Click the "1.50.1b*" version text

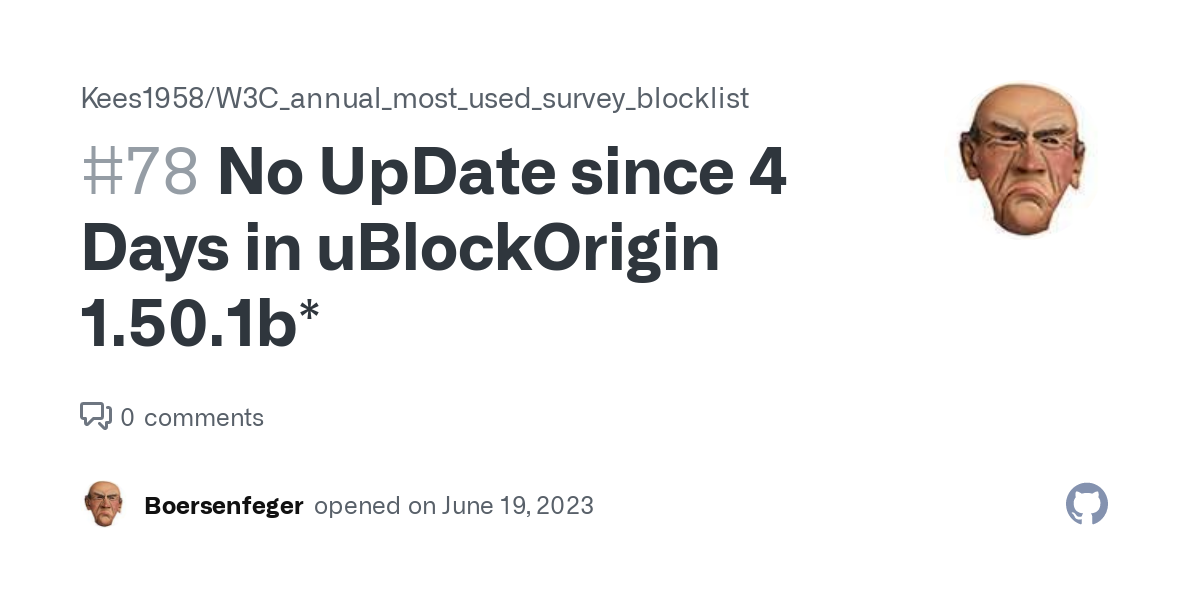(x=200, y=324)
